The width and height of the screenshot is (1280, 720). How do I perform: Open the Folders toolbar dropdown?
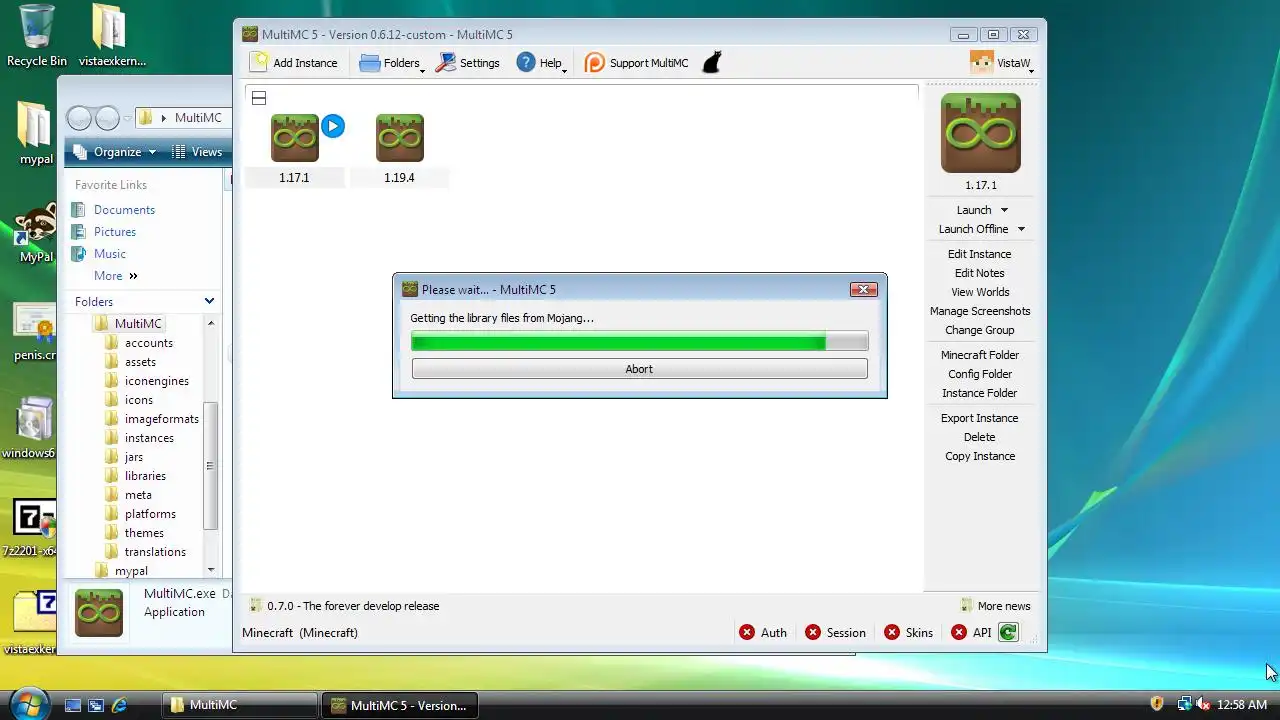pyautogui.click(x=390, y=63)
